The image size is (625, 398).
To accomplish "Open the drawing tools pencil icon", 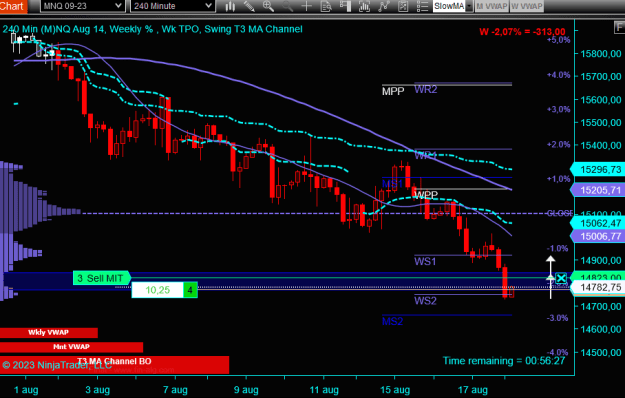I will 249,6.
